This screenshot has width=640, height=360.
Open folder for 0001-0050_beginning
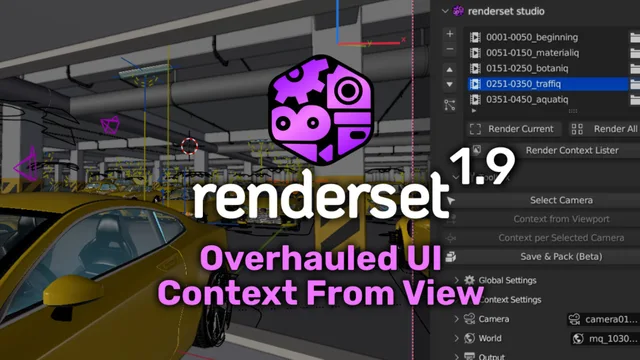tap(635, 37)
